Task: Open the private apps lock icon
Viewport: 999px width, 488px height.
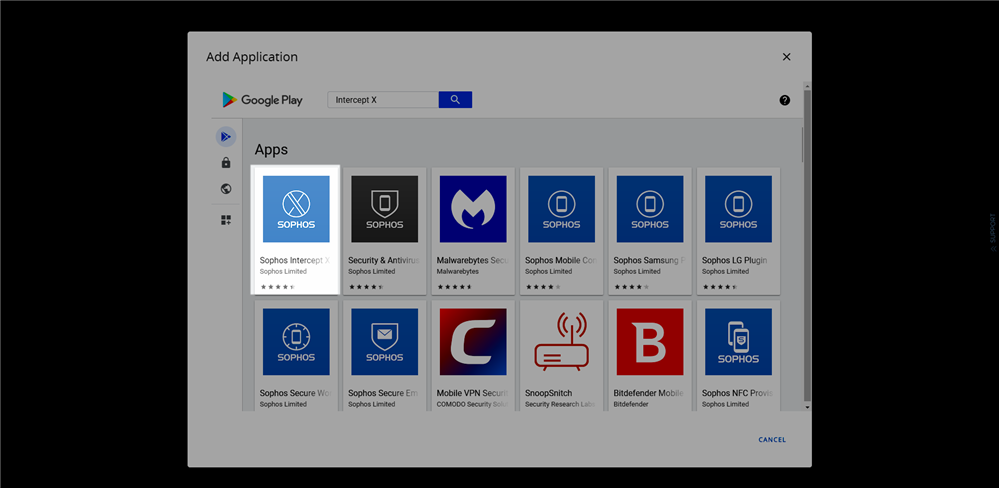Action: click(226, 163)
